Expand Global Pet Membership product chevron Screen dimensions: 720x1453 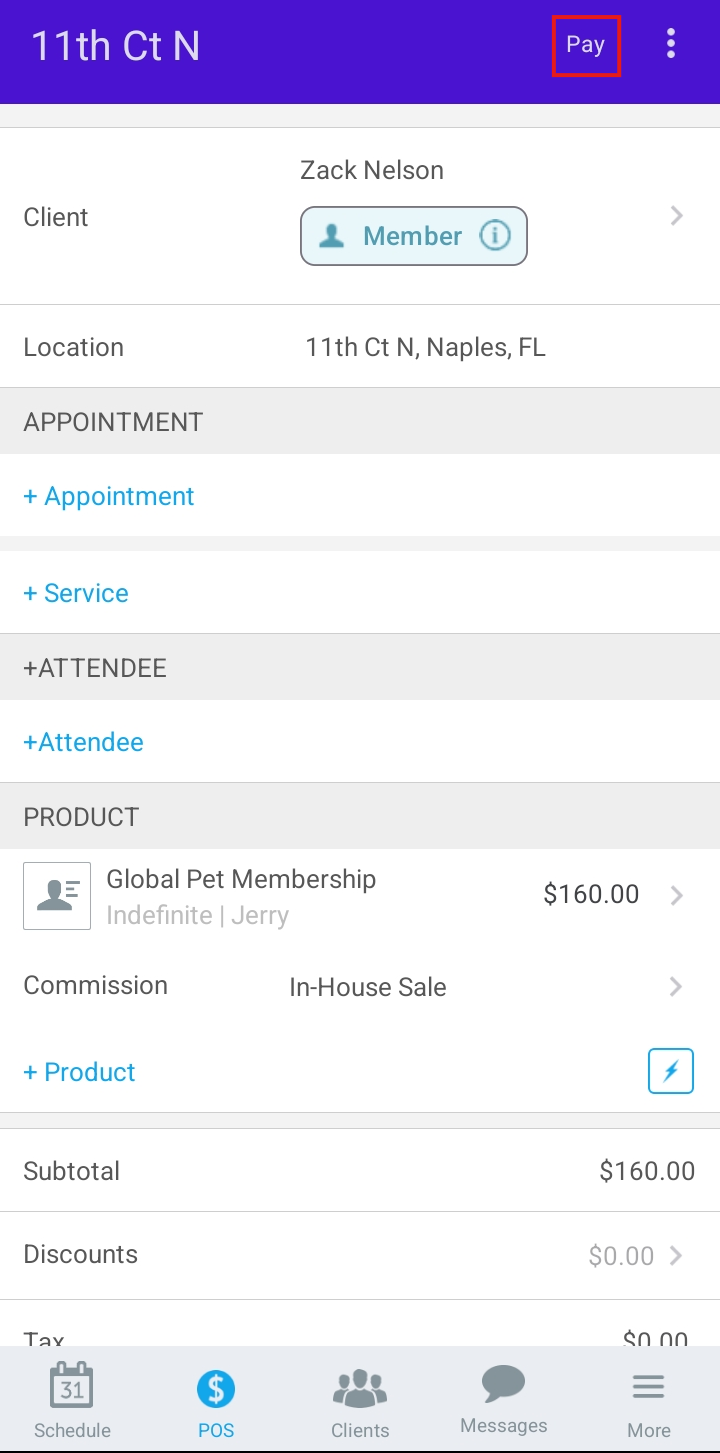click(x=677, y=895)
